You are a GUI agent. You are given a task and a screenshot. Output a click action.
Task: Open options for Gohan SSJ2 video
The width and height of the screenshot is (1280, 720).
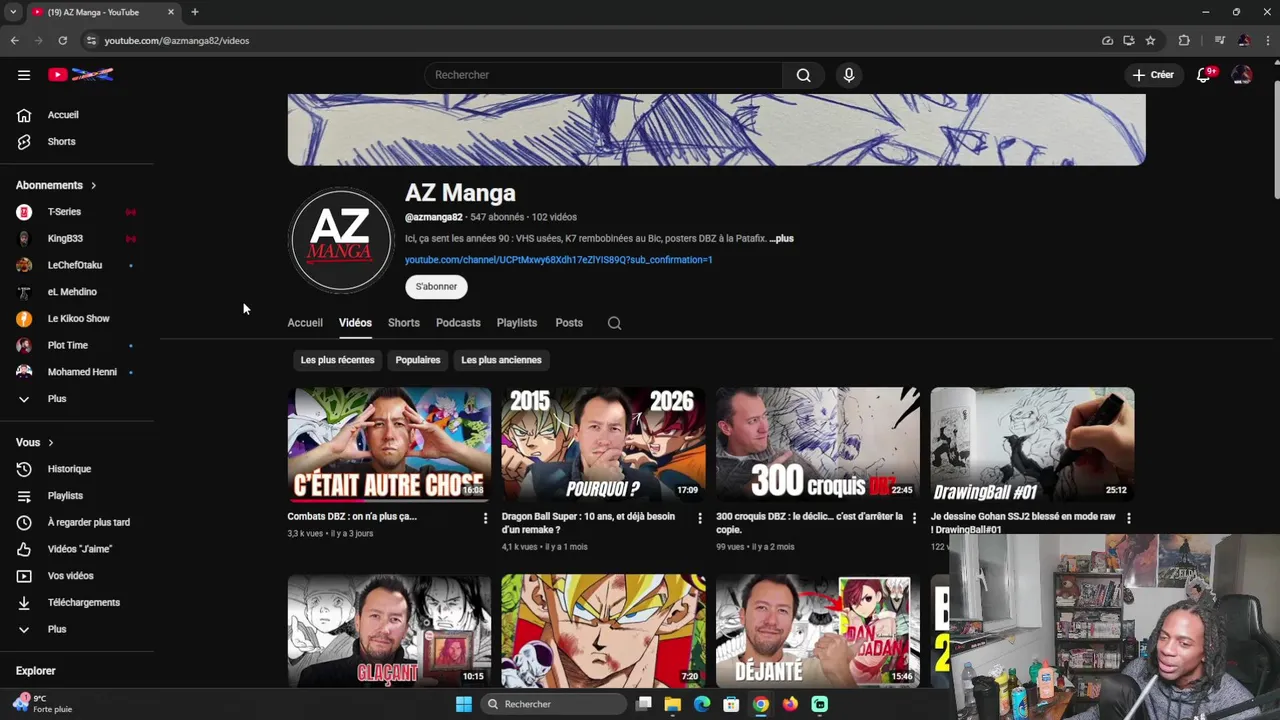click(1128, 518)
